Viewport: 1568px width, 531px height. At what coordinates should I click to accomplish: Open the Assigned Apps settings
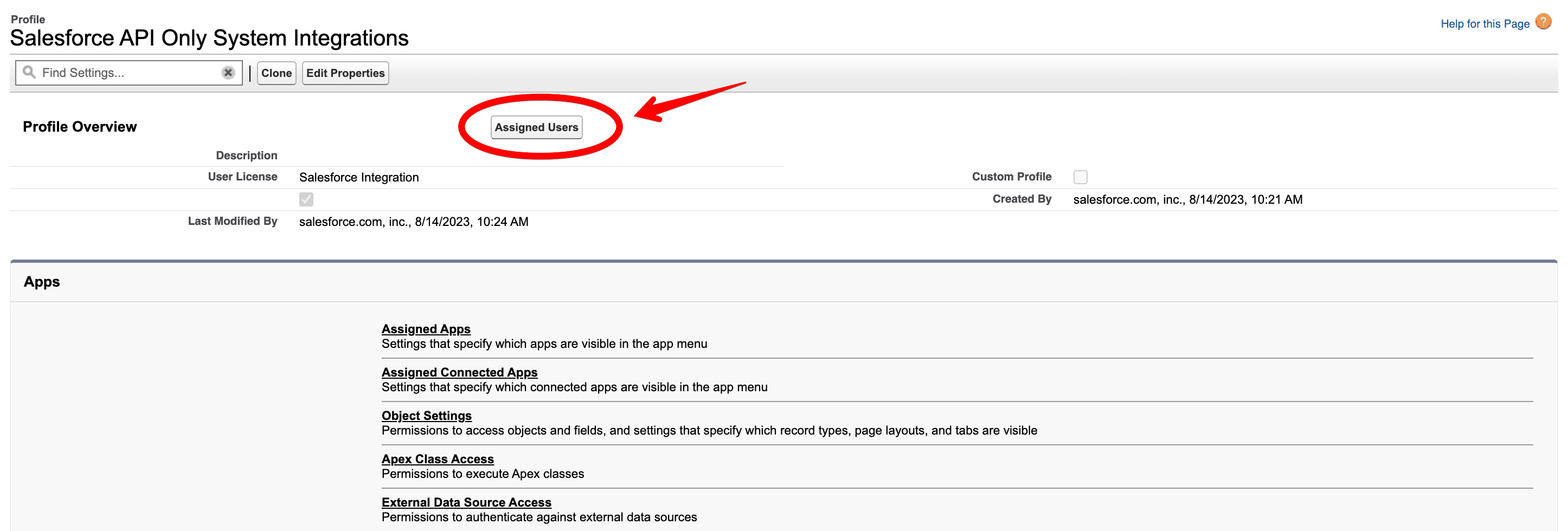pos(426,329)
